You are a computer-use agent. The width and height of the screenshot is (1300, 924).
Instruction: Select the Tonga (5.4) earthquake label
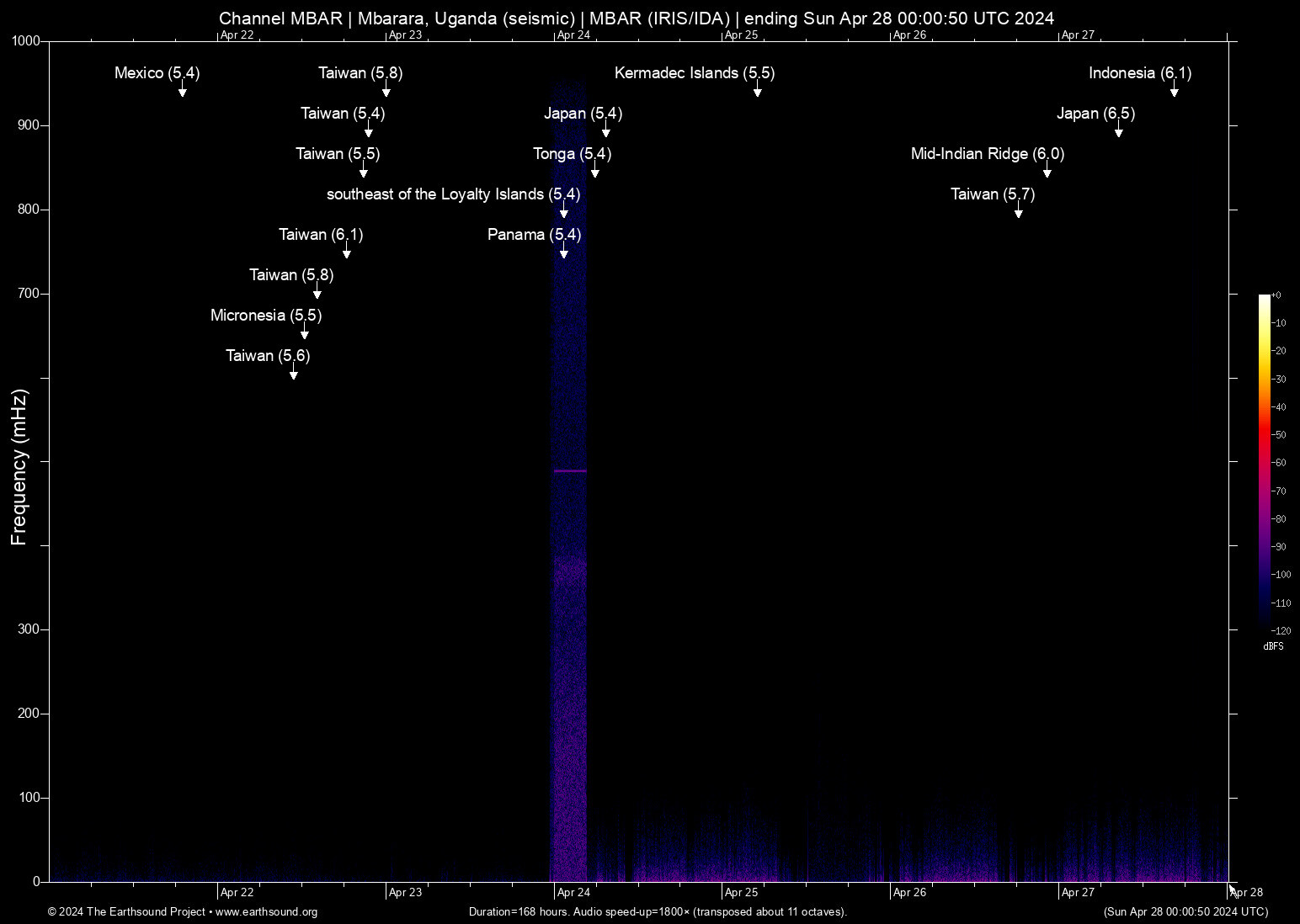click(x=572, y=154)
